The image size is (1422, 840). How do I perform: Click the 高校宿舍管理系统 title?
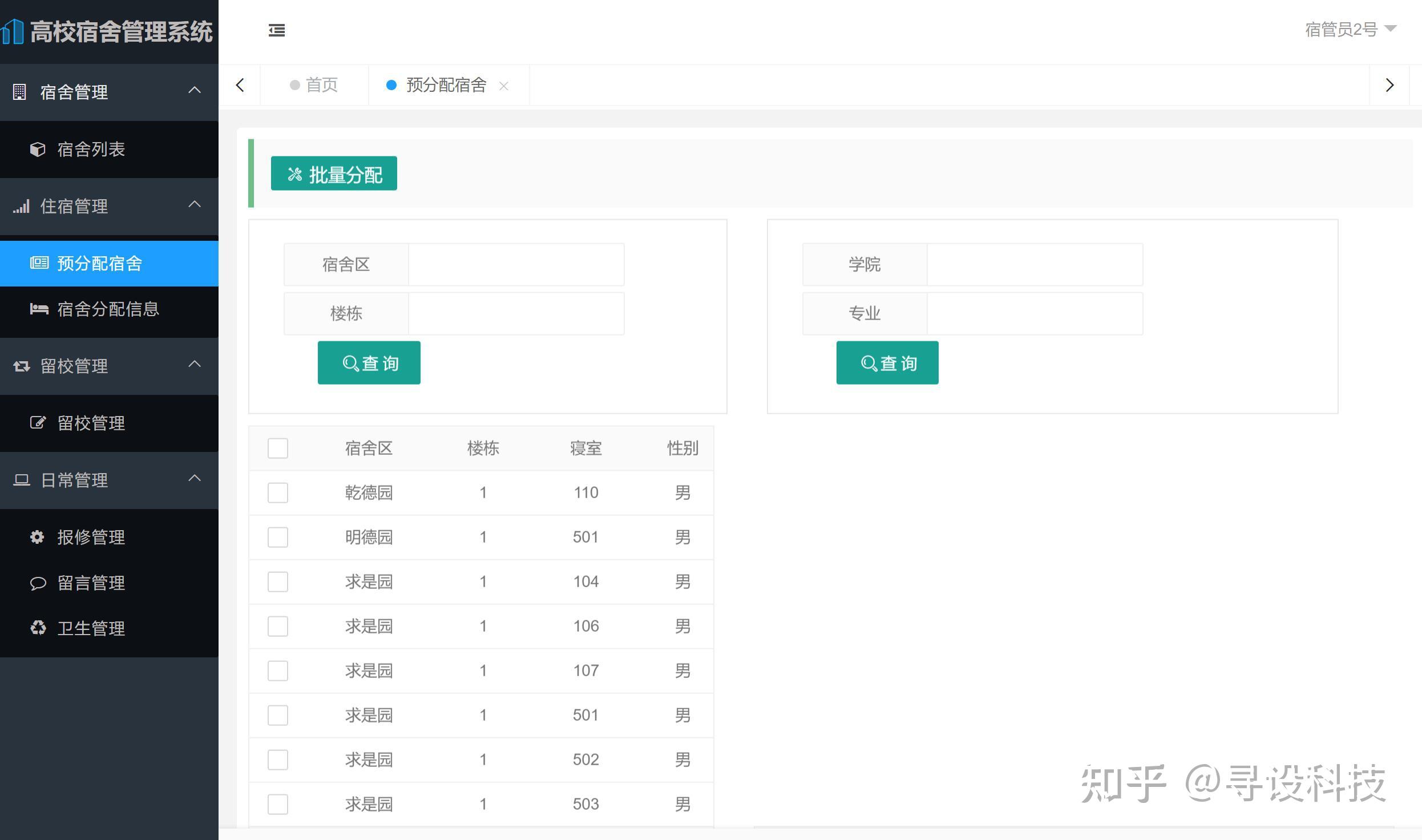pos(121,31)
